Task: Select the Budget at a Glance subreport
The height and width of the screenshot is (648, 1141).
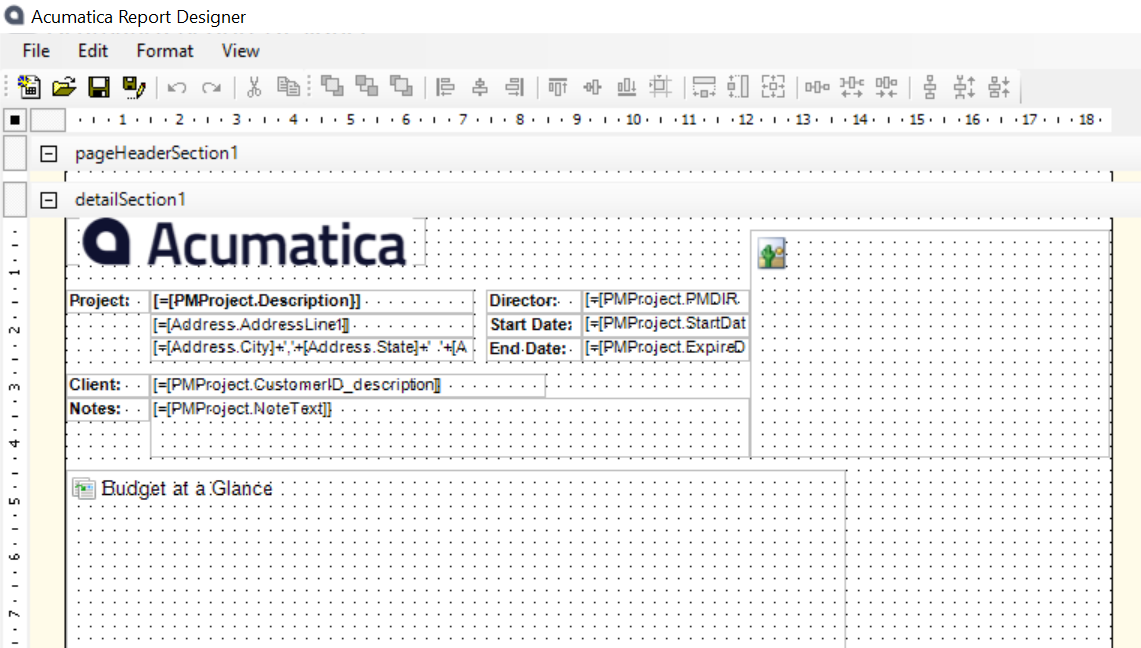Action: click(456, 559)
